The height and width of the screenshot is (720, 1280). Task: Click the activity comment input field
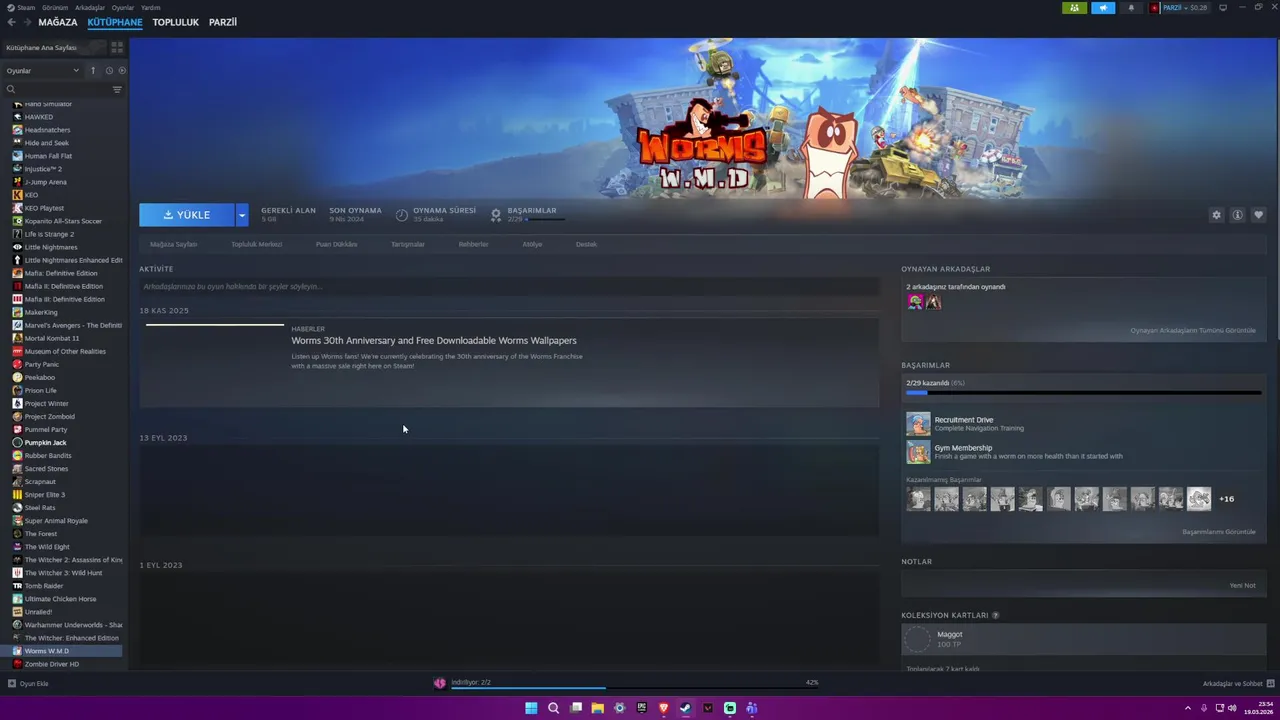tap(509, 286)
